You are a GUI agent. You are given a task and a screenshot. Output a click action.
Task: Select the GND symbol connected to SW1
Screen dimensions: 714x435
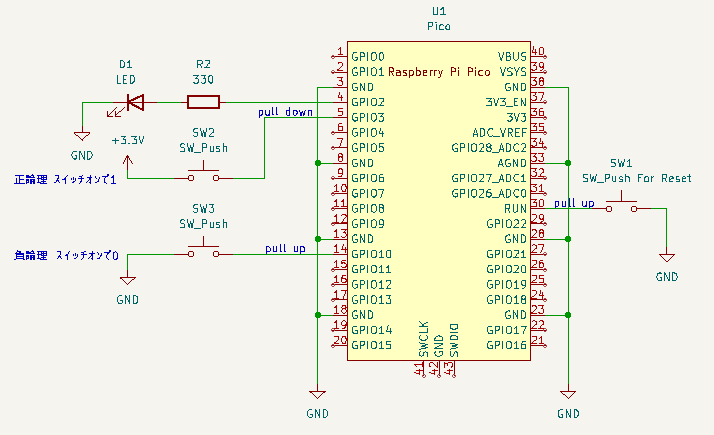coord(667,257)
